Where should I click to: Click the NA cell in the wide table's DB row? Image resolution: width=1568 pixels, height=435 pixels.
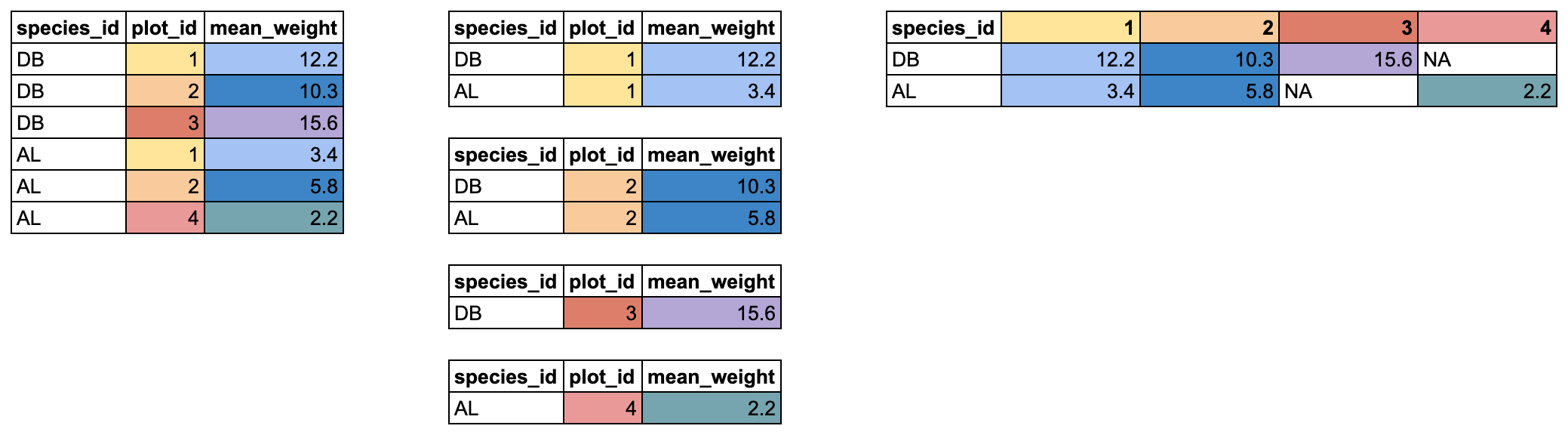1487,60
